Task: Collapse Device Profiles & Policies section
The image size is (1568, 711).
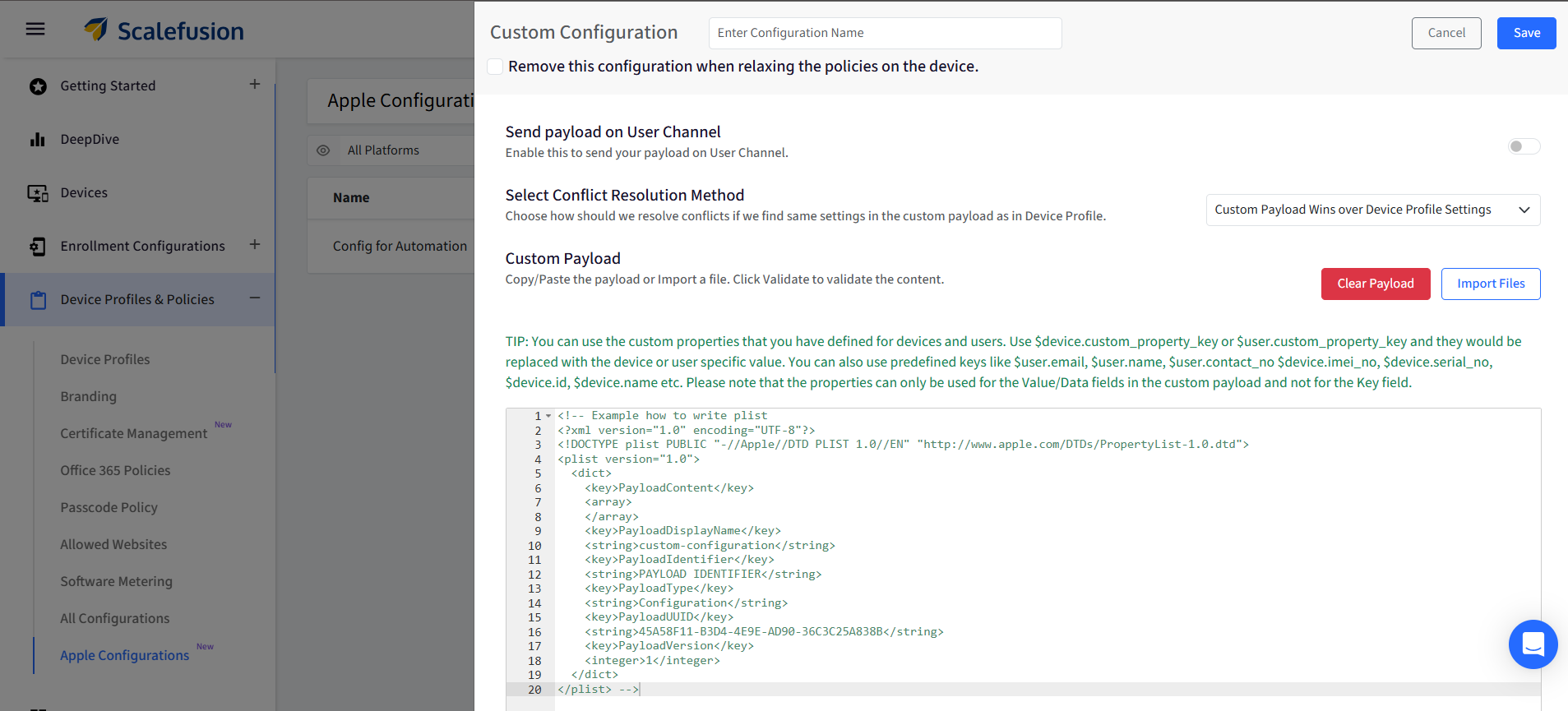Action: click(x=255, y=298)
